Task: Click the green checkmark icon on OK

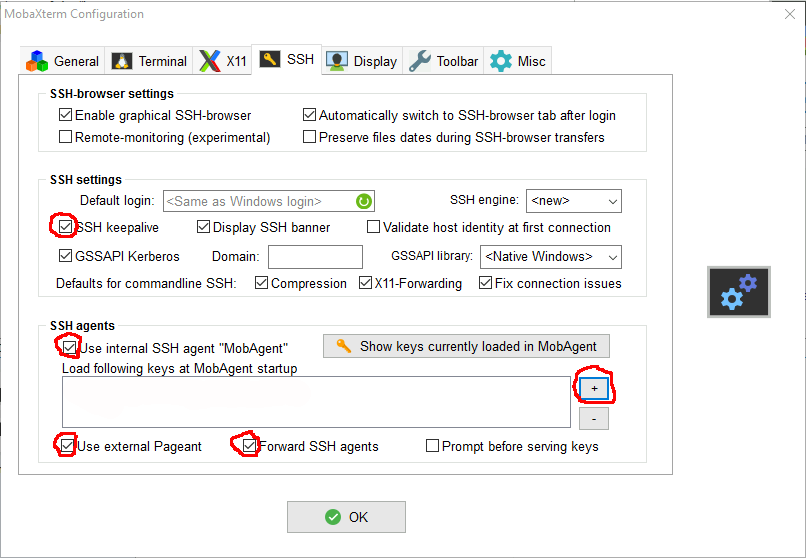Action: pos(333,517)
